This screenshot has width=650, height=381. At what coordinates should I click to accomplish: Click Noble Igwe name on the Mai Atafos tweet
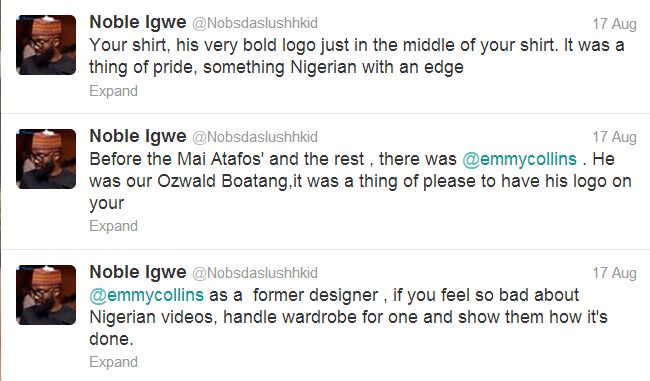[138, 136]
